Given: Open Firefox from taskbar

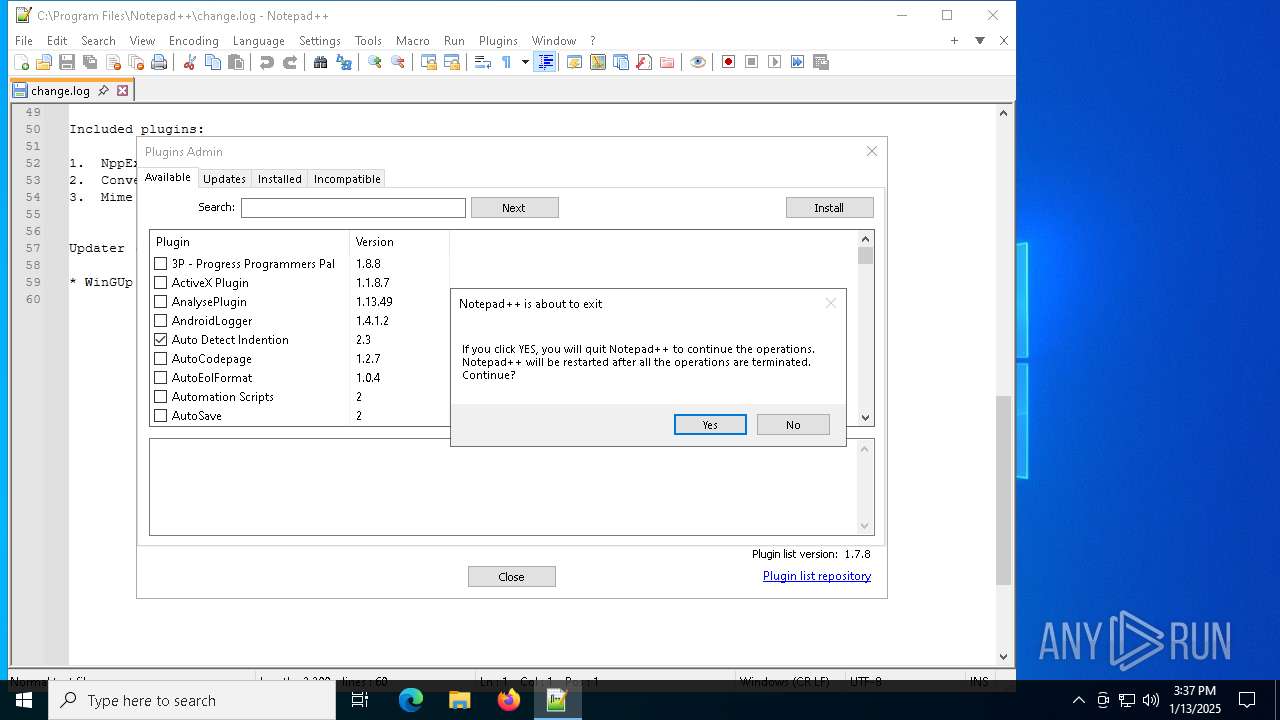Looking at the screenshot, I should point(508,700).
